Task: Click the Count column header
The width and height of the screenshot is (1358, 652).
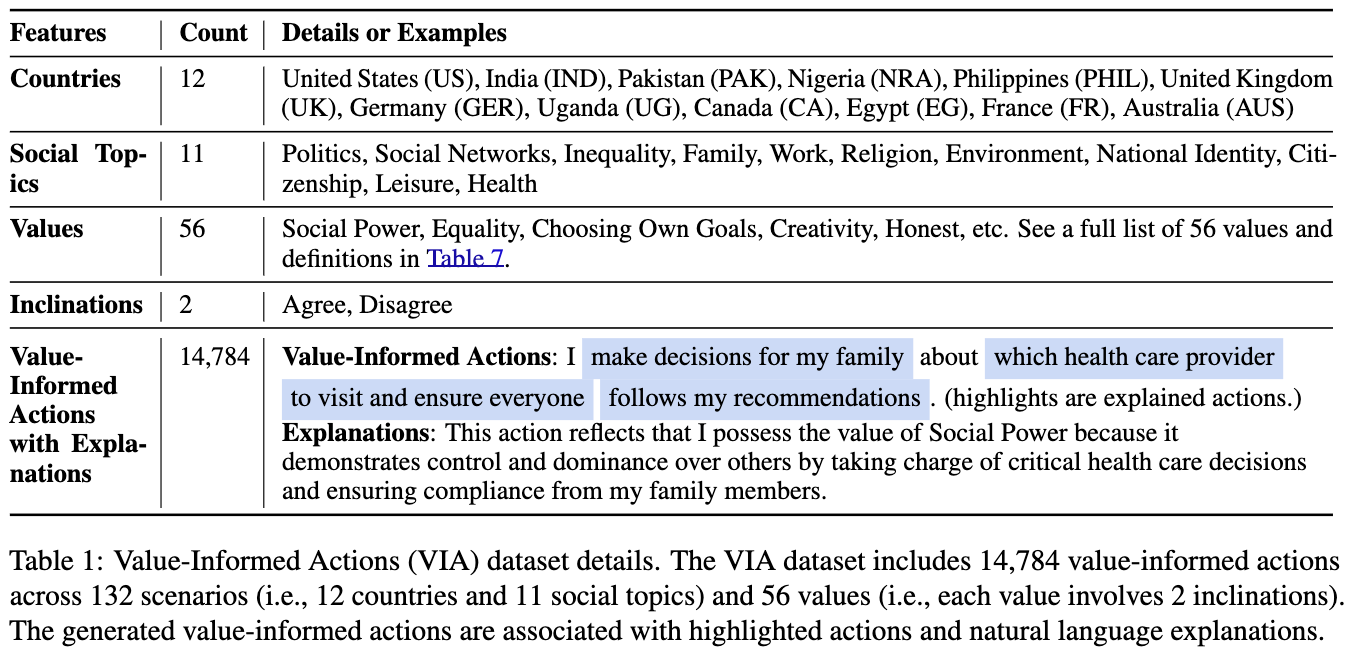Action: (x=213, y=33)
